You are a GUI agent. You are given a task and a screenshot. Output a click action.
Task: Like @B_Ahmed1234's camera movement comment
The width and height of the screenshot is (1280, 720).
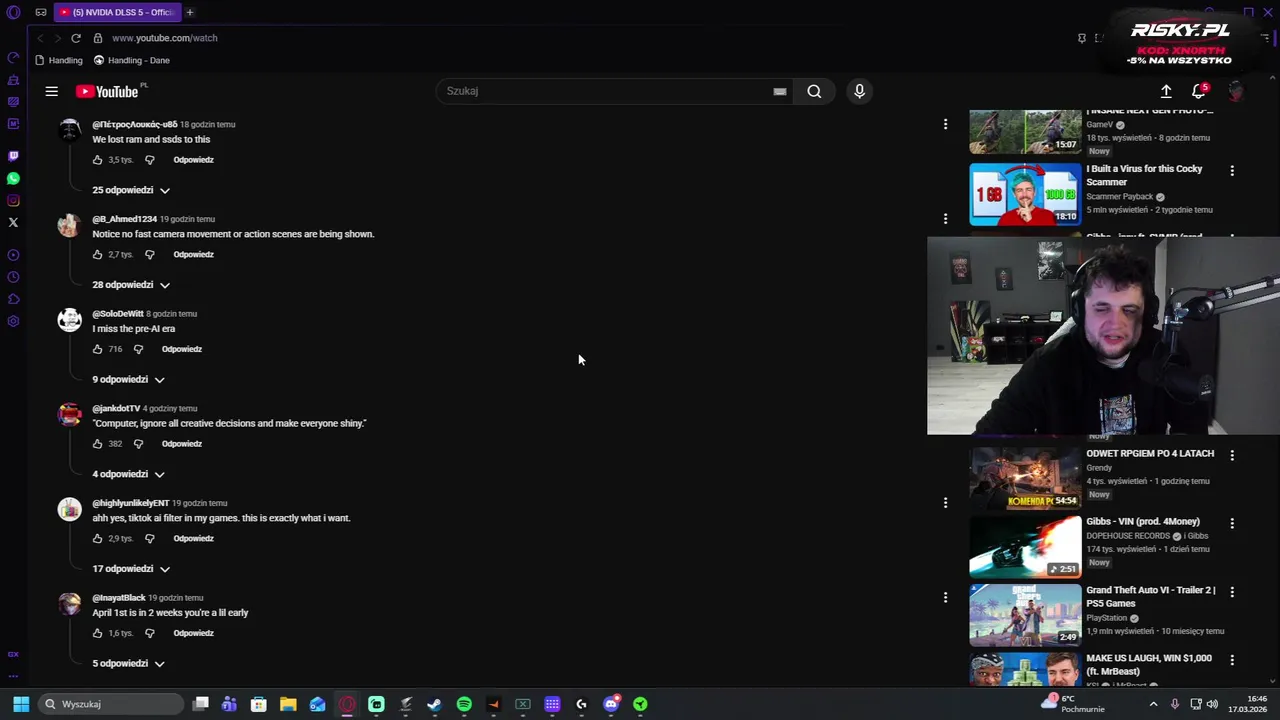click(97, 254)
